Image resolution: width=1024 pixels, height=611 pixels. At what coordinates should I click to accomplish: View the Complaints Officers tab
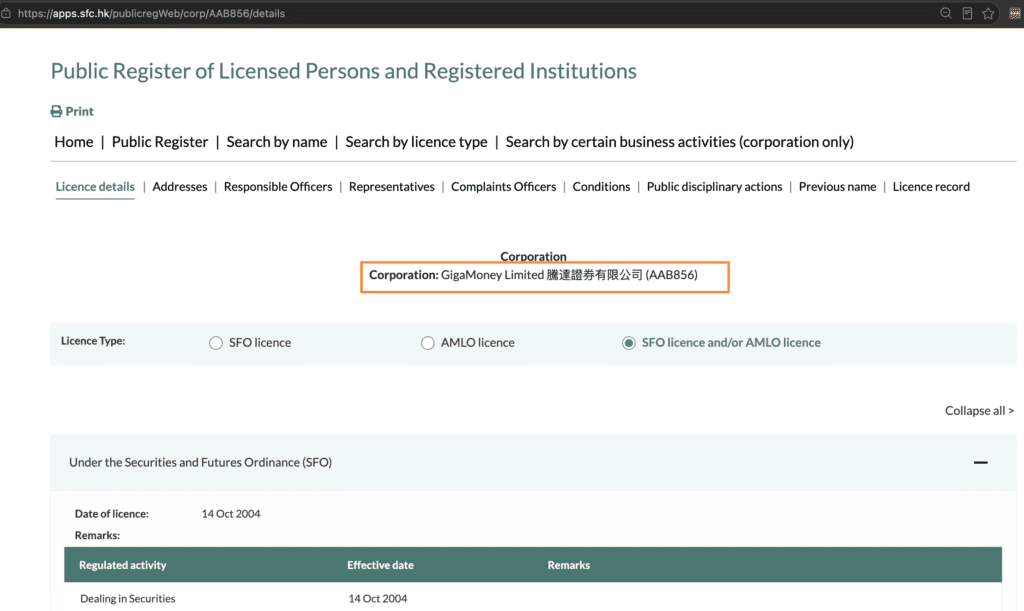tap(504, 187)
